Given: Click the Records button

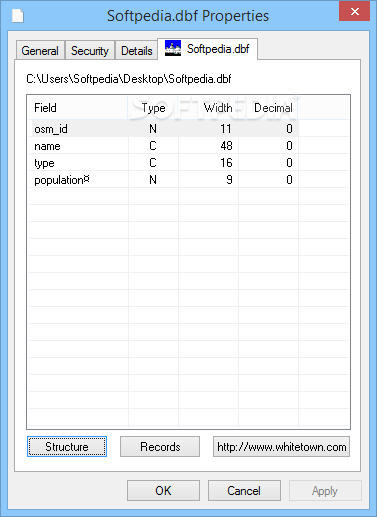Looking at the screenshot, I should point(160,447).
